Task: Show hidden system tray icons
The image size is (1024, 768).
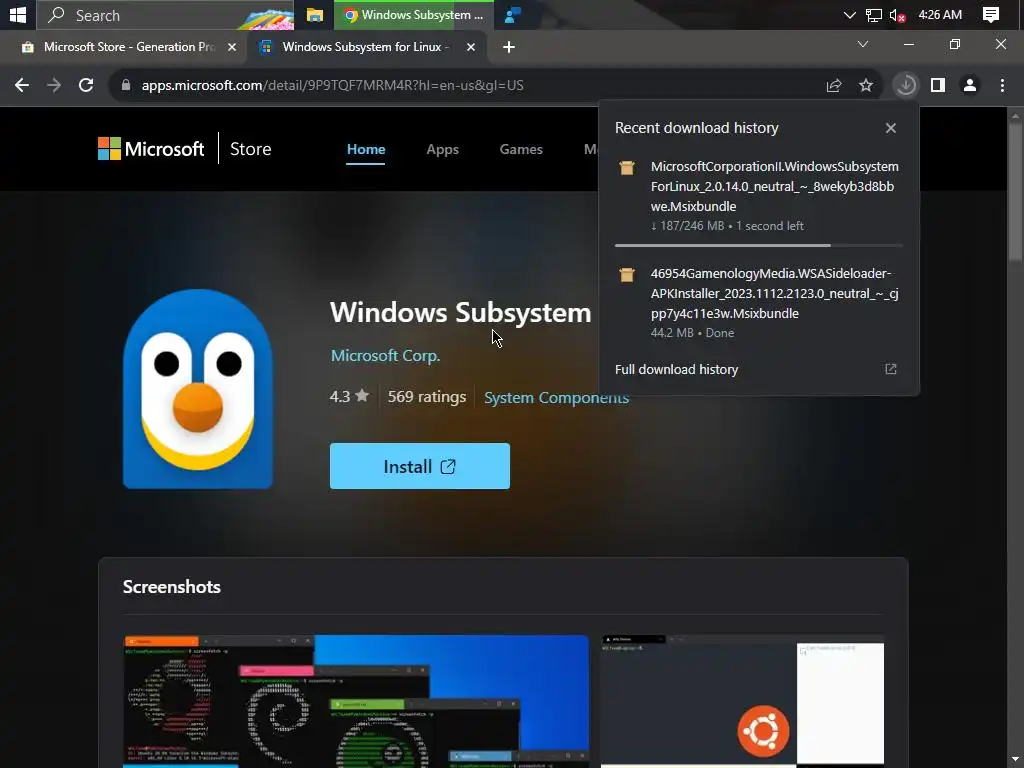Action: (849, 15)
